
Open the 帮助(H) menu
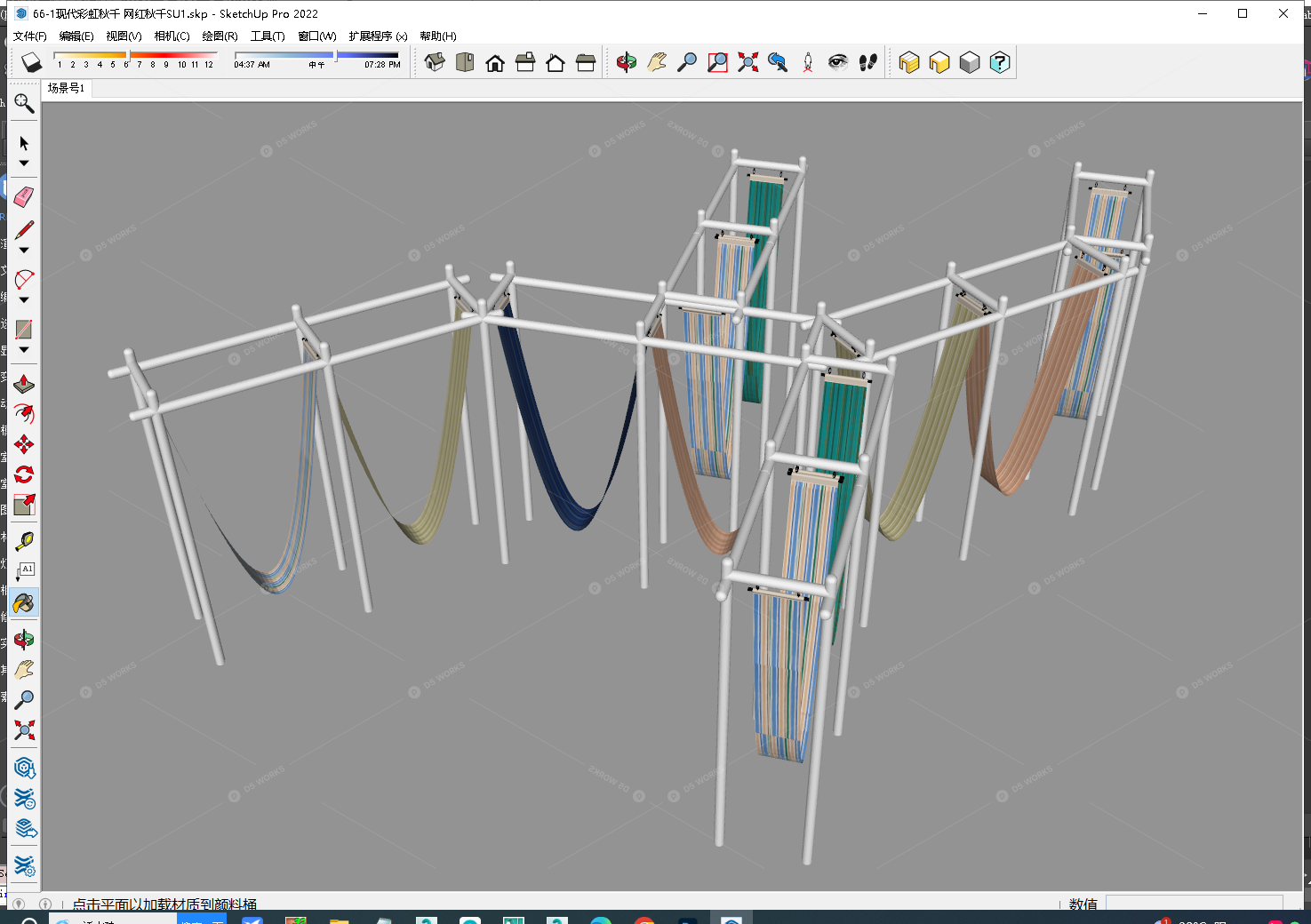pyautogui.click(x=438, y=36)
